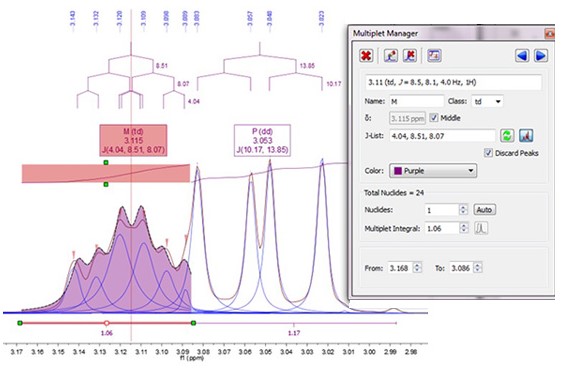Uncheck the Middle checkbox

(x=434, y=117)
